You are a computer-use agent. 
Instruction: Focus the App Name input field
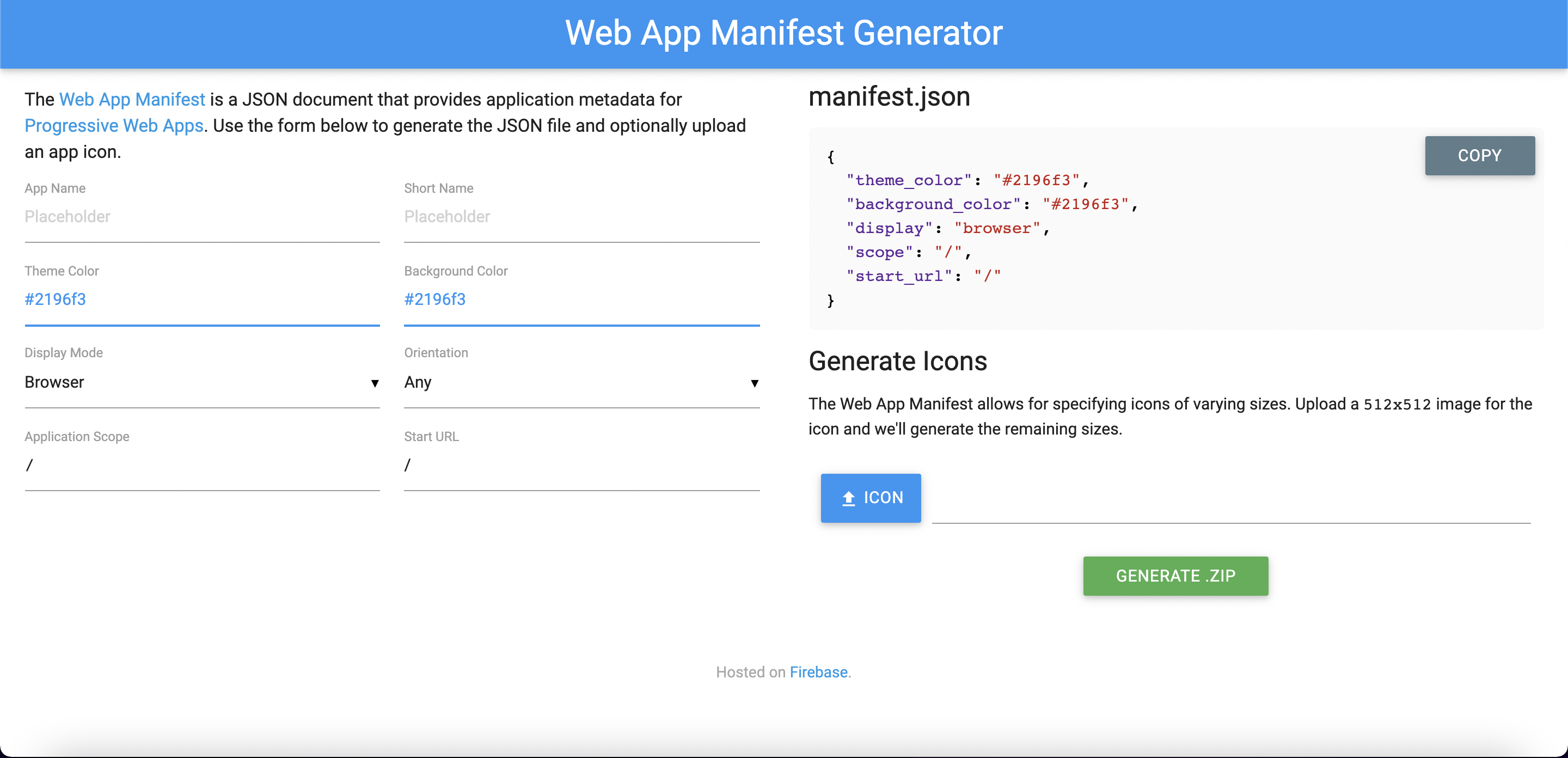click(x=202, y=217)
